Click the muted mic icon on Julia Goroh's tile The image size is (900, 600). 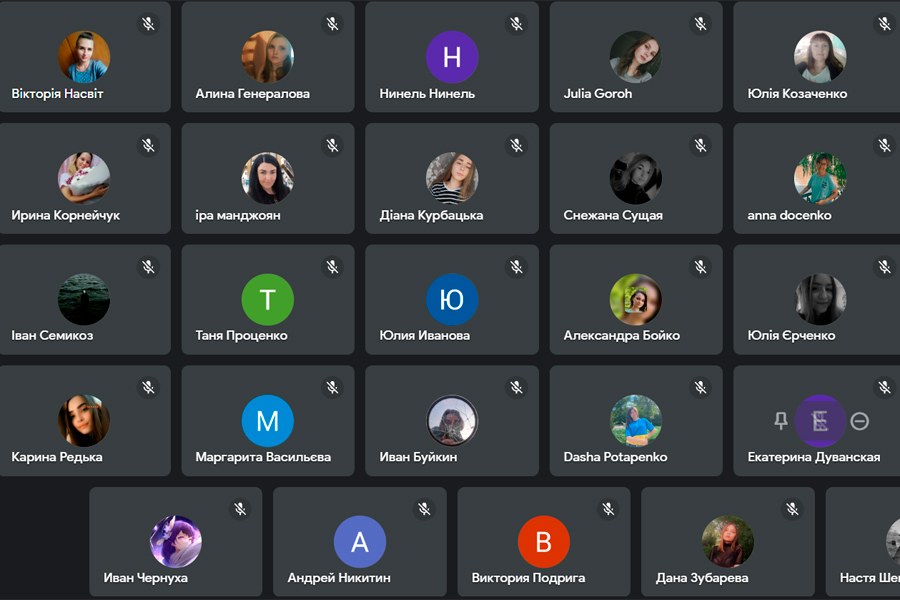click(x=700, y=24)
